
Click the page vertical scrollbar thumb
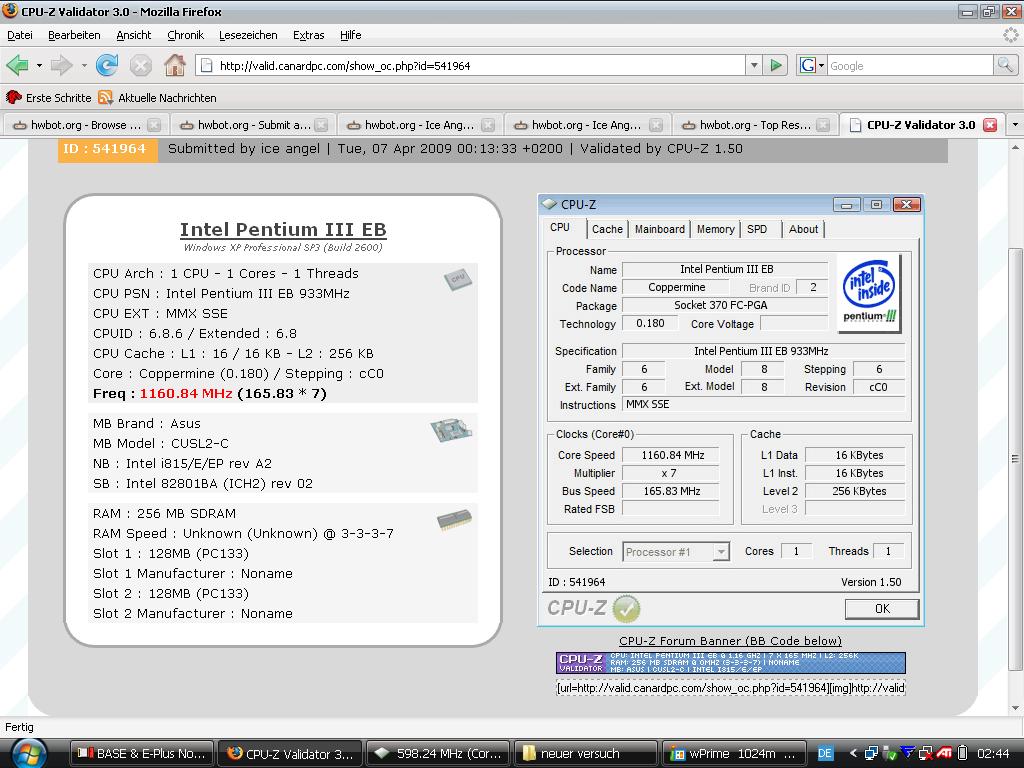pos(1015,458)
